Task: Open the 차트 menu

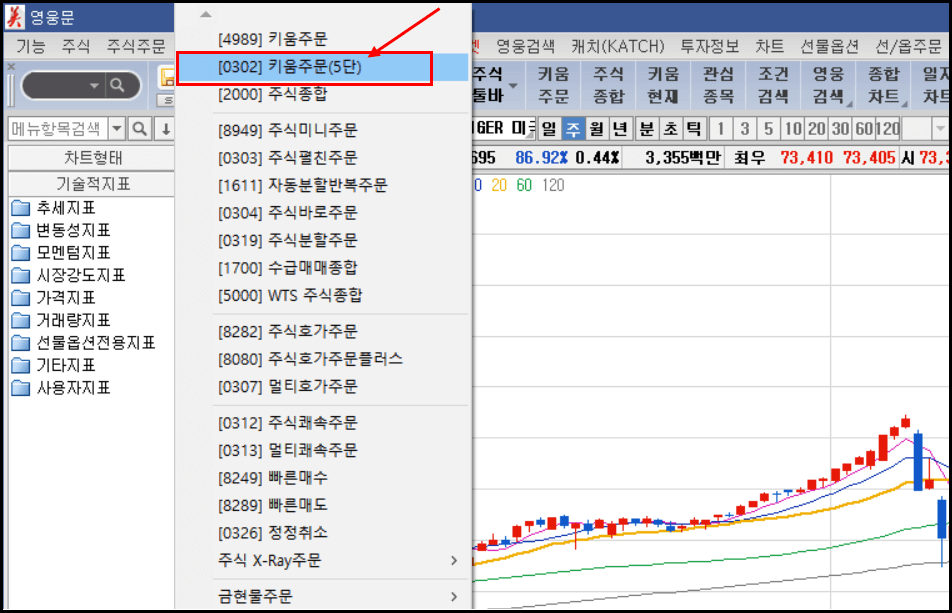Action: (769, 46)
